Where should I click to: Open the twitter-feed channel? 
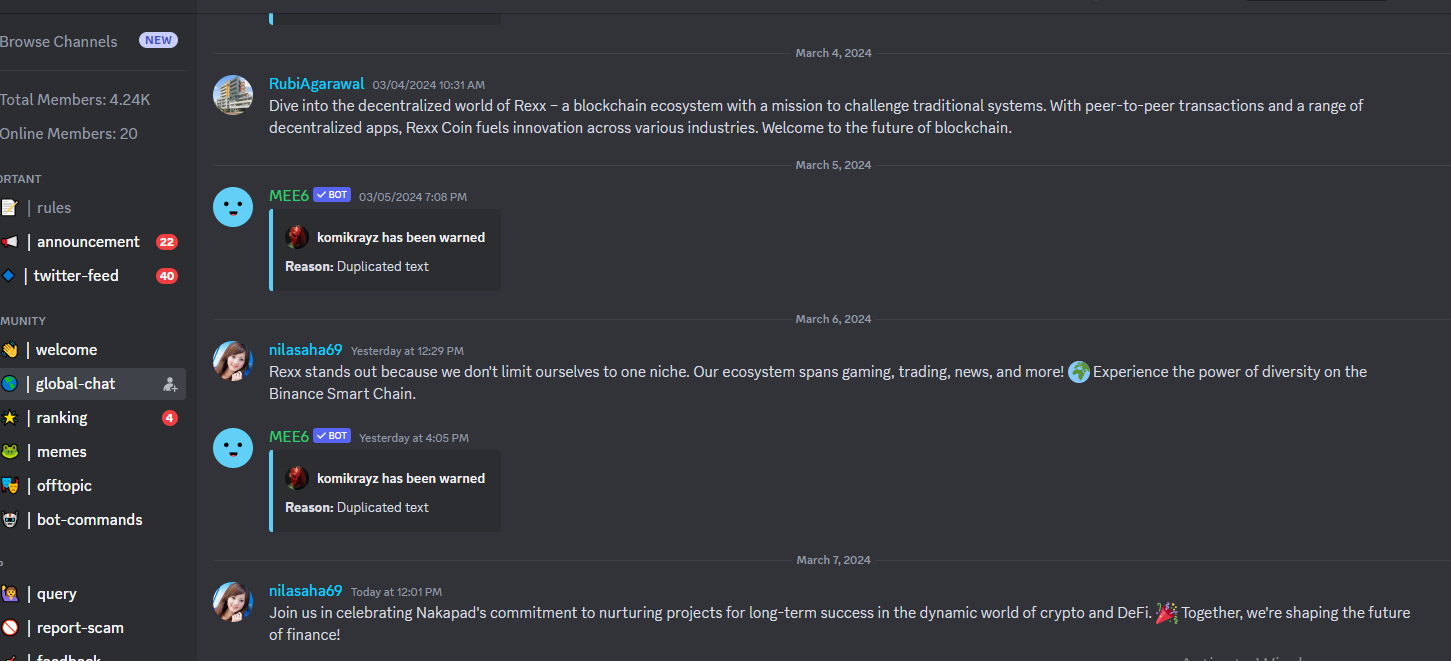click(92, 276)
